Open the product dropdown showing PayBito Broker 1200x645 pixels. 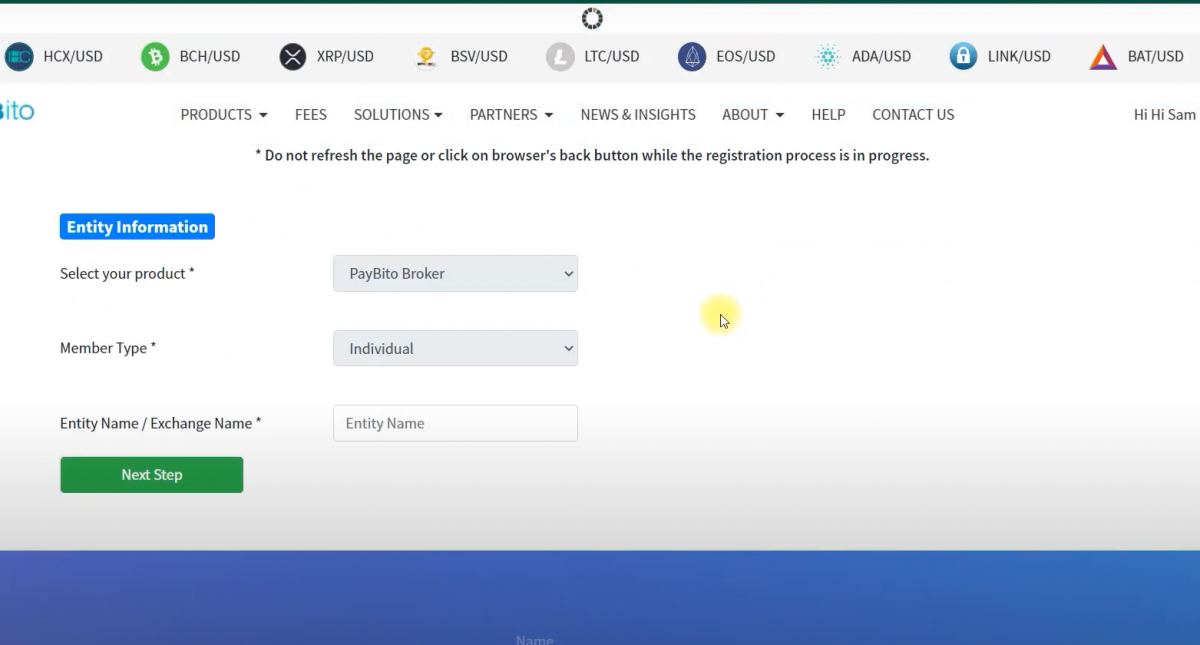click(x=455, y=274)
